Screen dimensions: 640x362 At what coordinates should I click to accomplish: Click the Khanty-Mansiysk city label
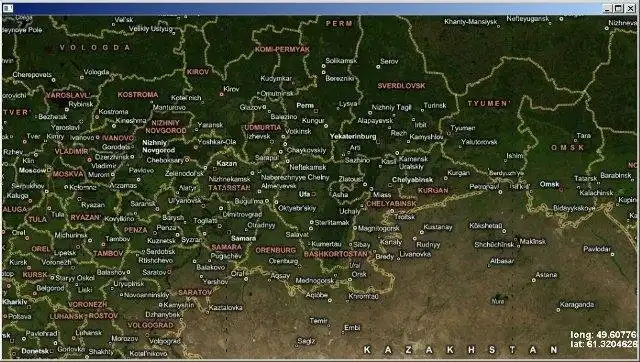tap(471, 22)
